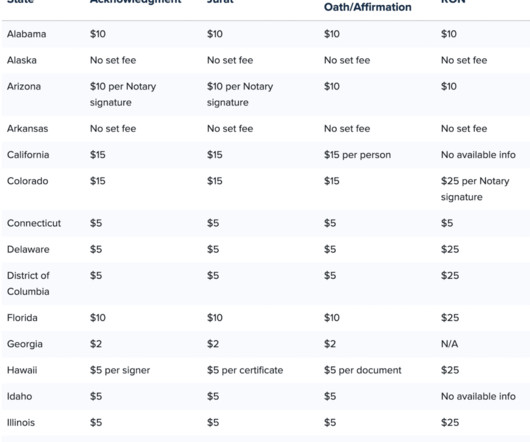Select Colorado's '$25 per Notary signature' cell
The width and height of the screenshot is (530, 442).
tap(475, 189)
